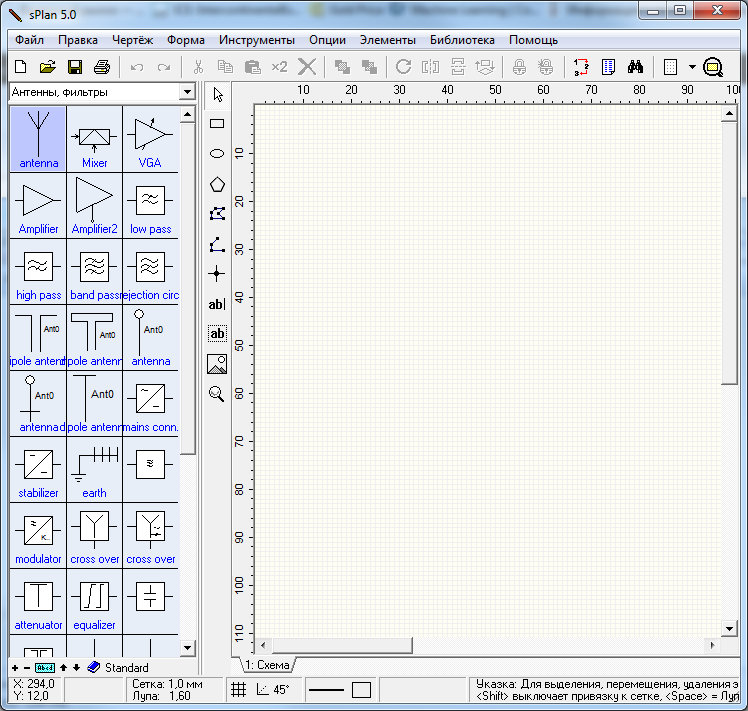Select the Amplifier symbol in library
Screen dimensions: 748x711
coord(38,206)
